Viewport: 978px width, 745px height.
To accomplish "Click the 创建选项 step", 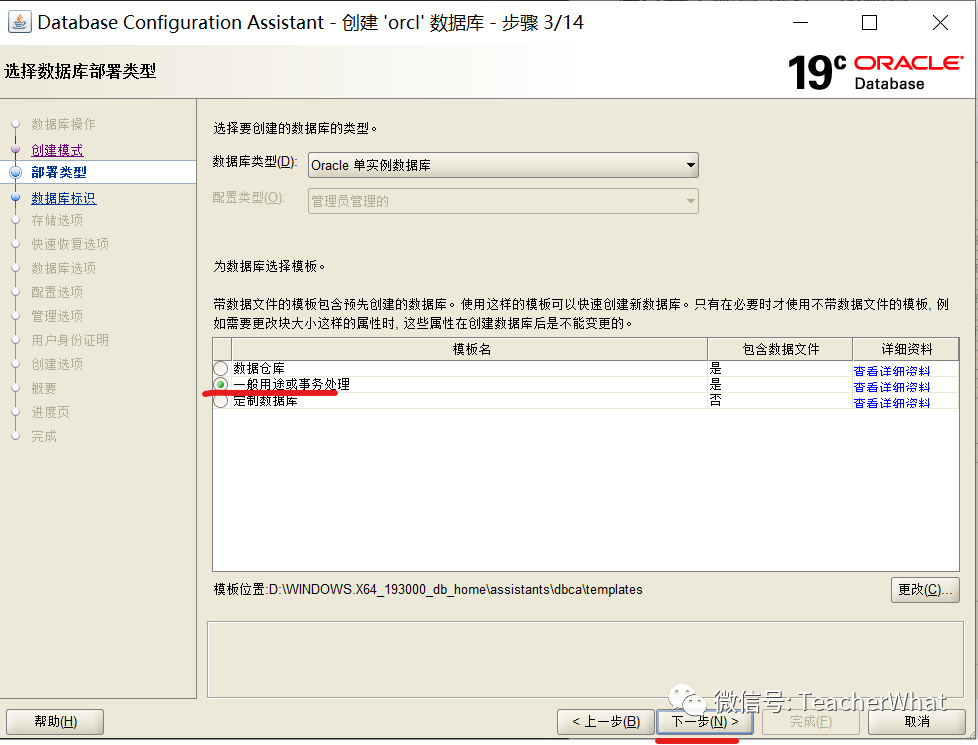I will click(57, 364).
